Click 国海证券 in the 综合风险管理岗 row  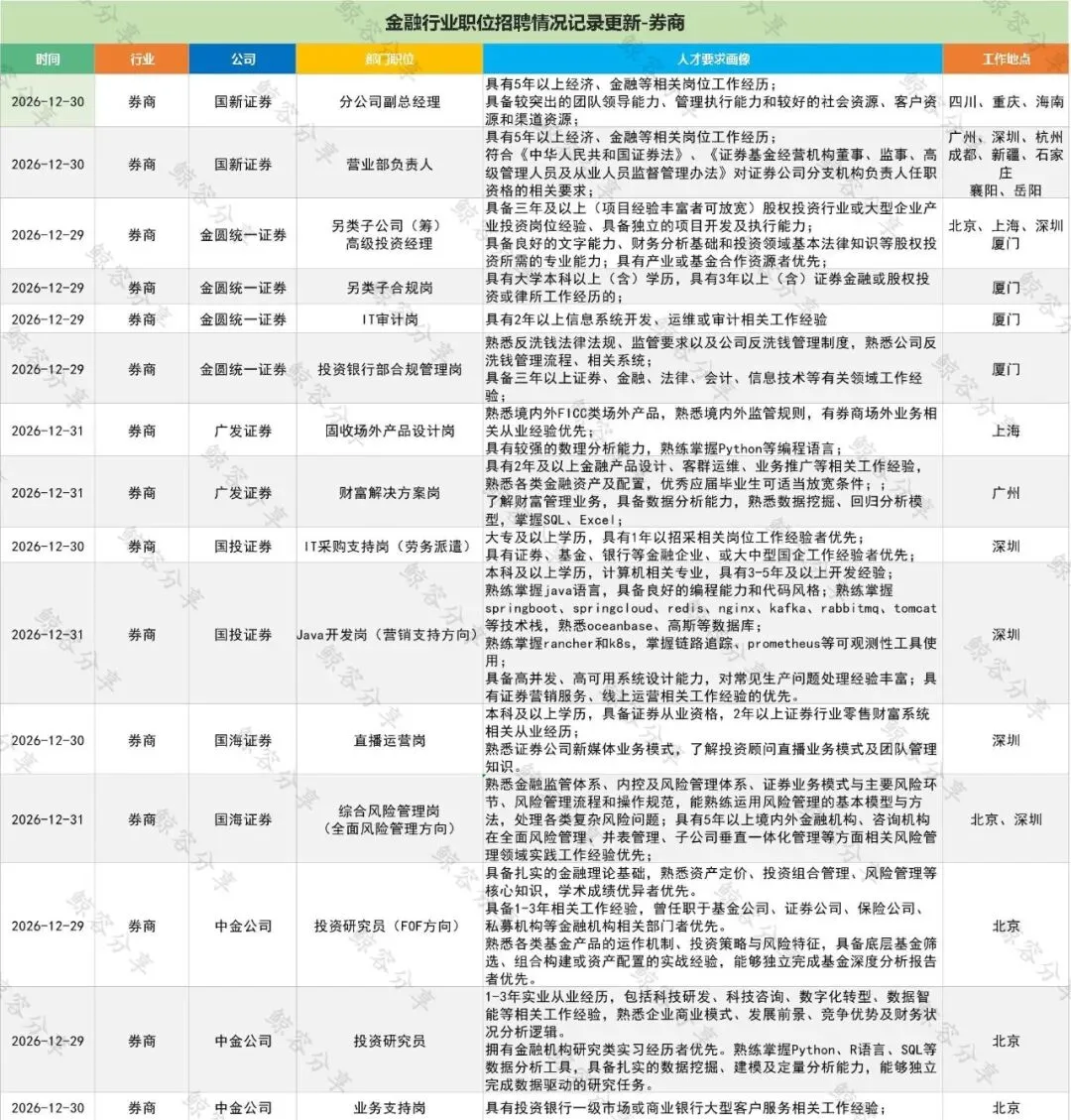[x=243, y=819]
